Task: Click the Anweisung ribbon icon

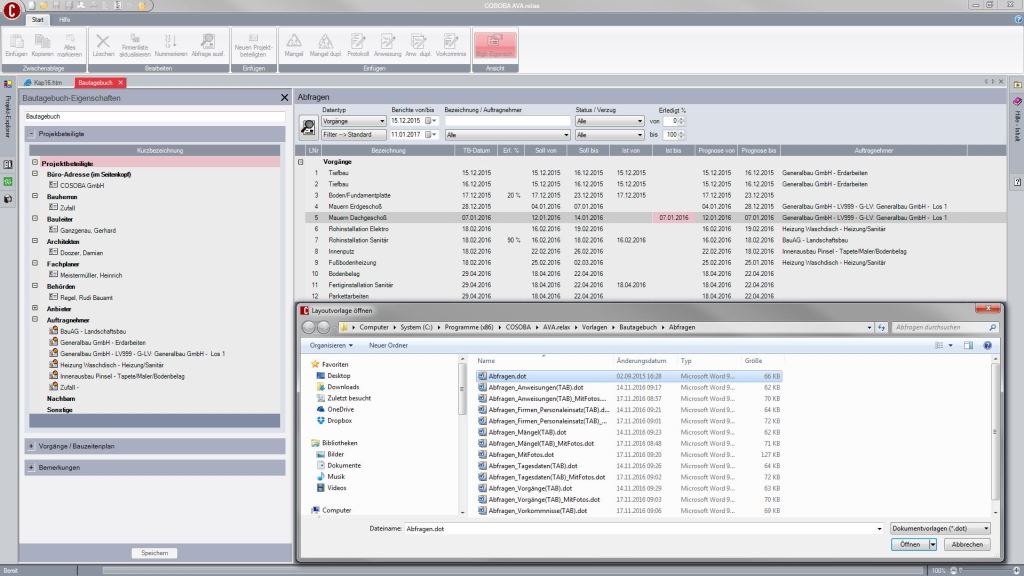Action: (x=385, y=44)
